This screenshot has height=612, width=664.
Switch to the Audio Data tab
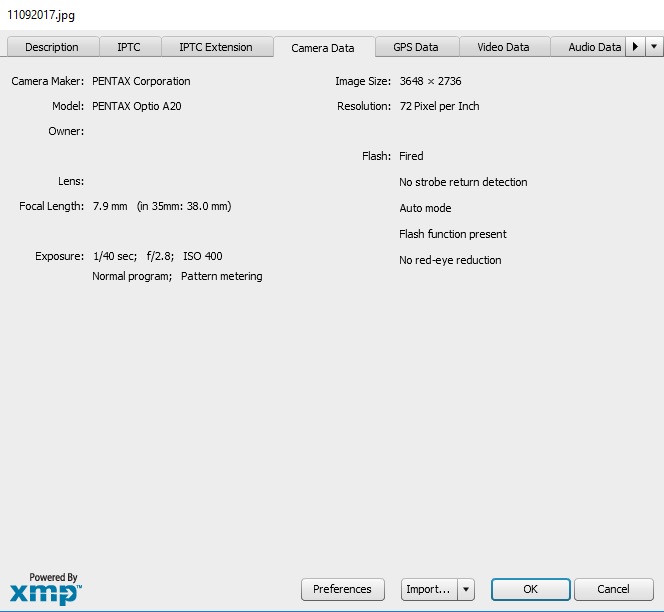(x=594, y=47)
